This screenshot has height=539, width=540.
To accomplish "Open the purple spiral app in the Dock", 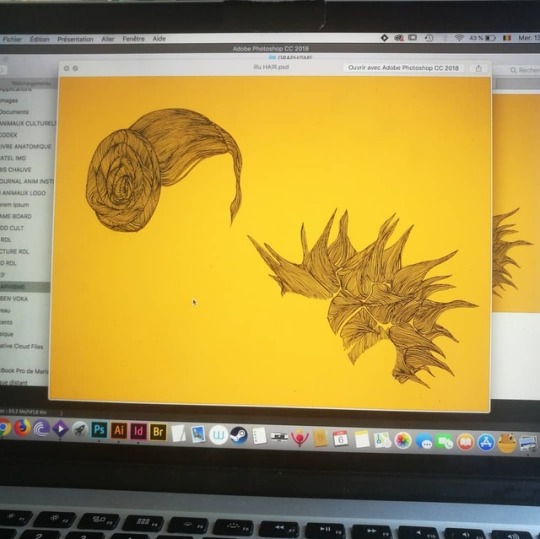I will [x=41, y=428].
